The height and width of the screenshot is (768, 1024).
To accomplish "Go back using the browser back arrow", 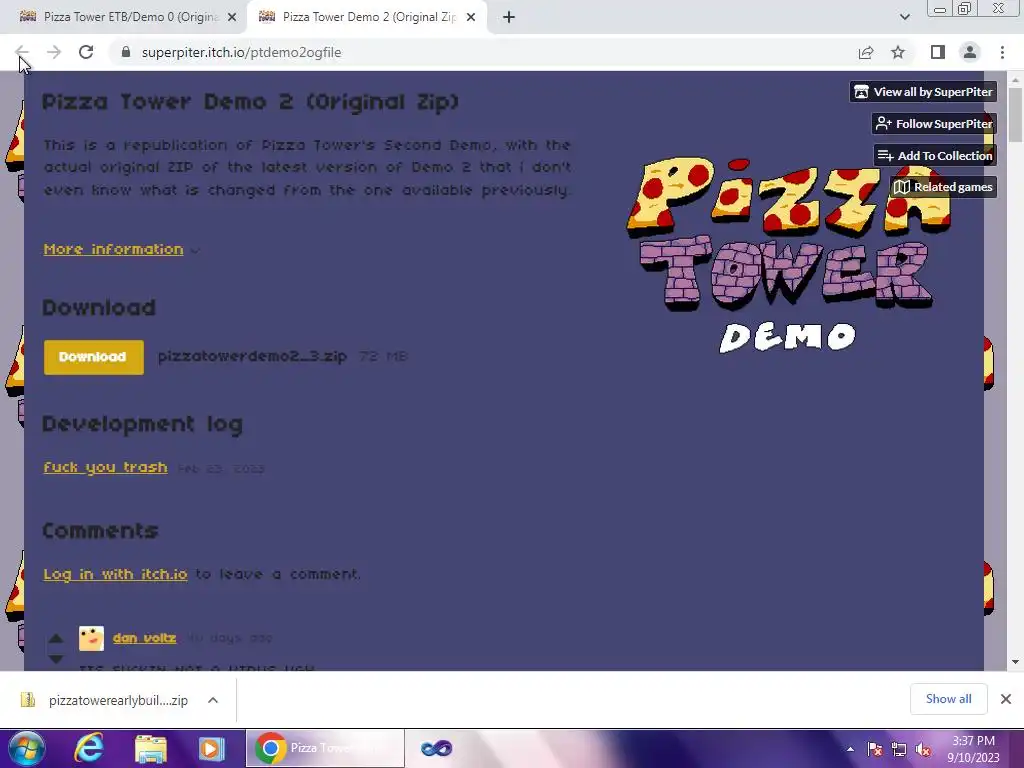I will [21, 52].
